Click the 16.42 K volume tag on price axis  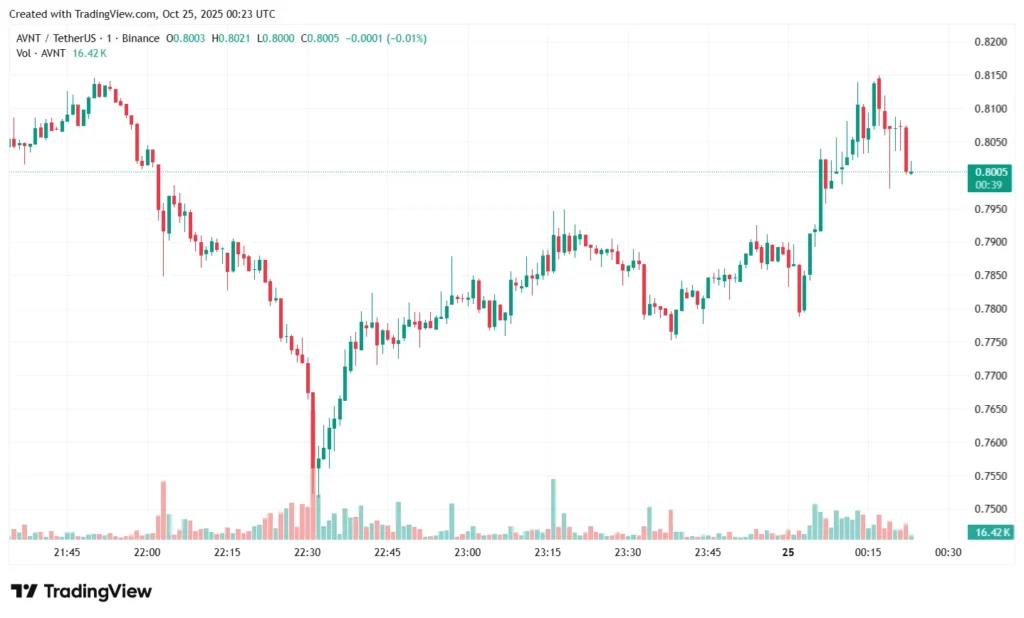tap(992, 532)
